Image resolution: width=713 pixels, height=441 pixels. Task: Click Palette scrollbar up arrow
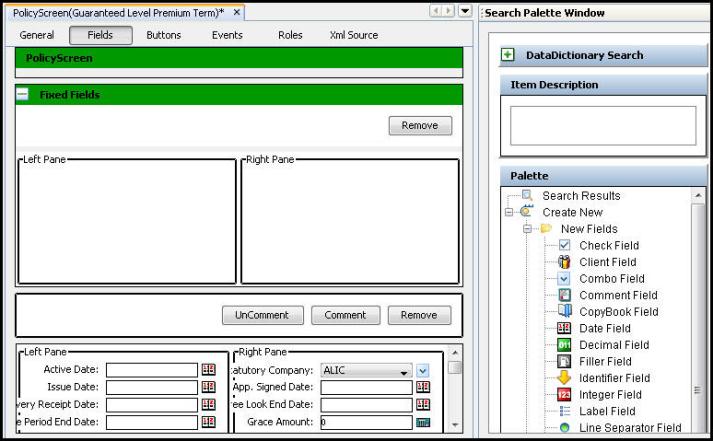point(698,196)
